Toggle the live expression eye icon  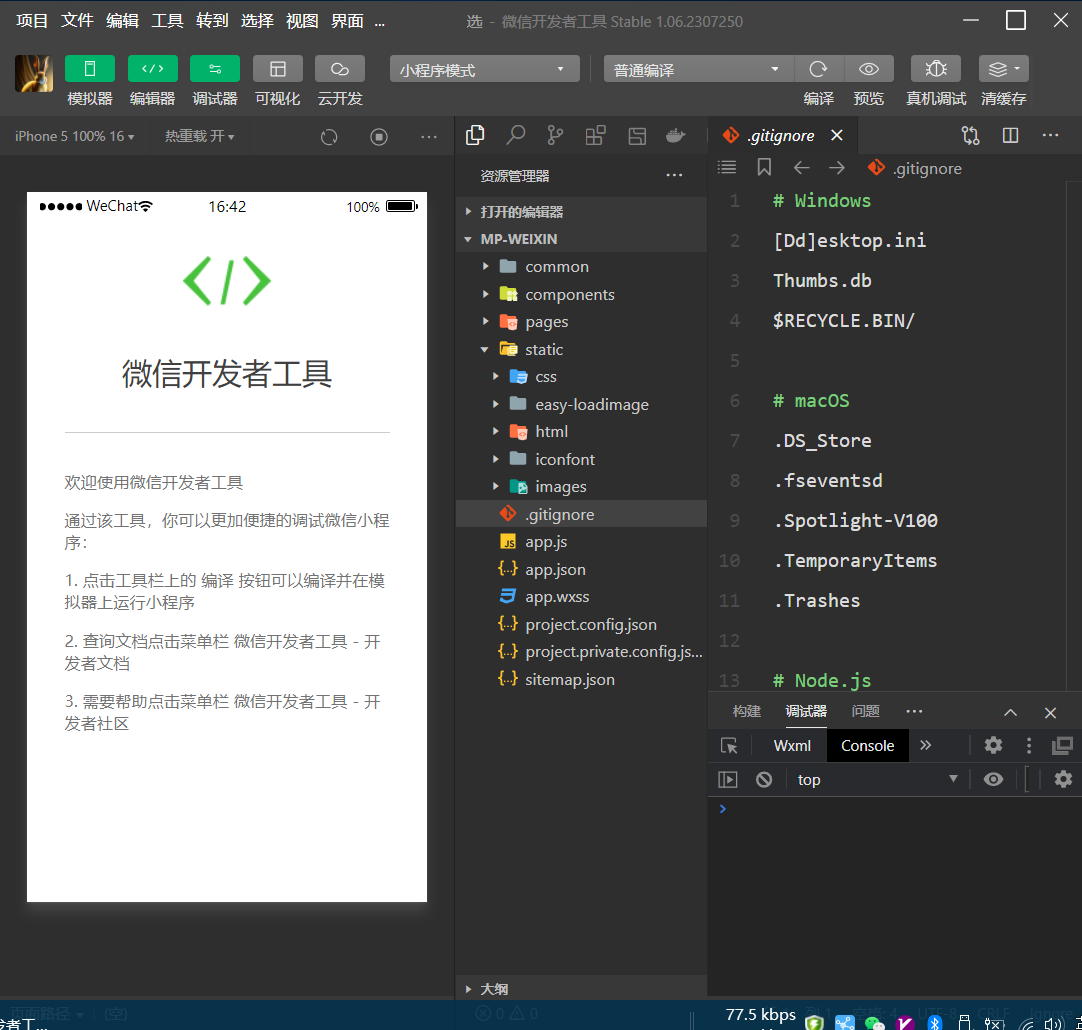(x=993, y=779)
